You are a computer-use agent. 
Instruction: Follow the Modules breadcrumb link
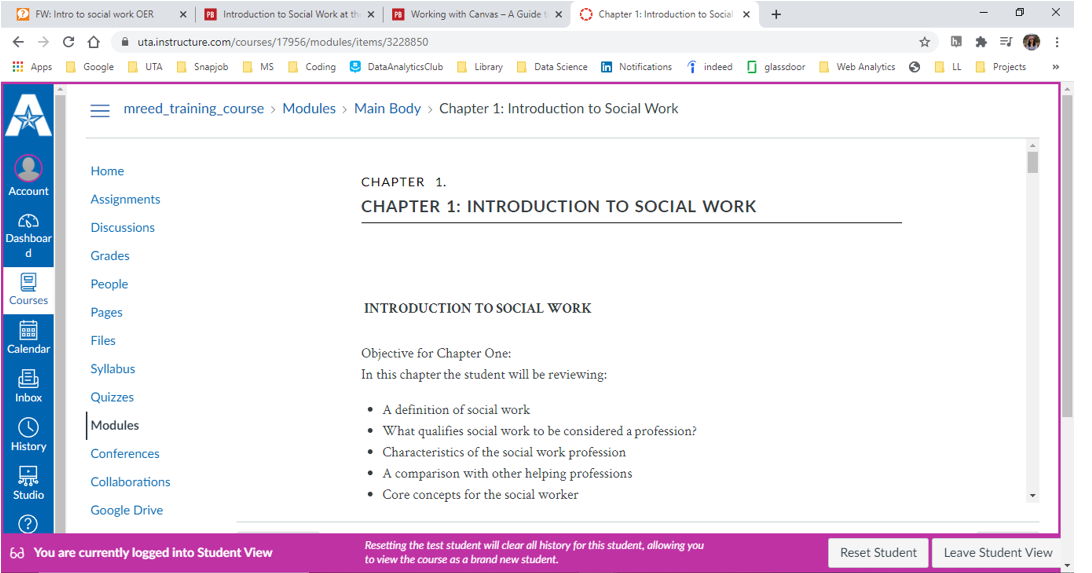pyautogui.click(x=309, y=109)
